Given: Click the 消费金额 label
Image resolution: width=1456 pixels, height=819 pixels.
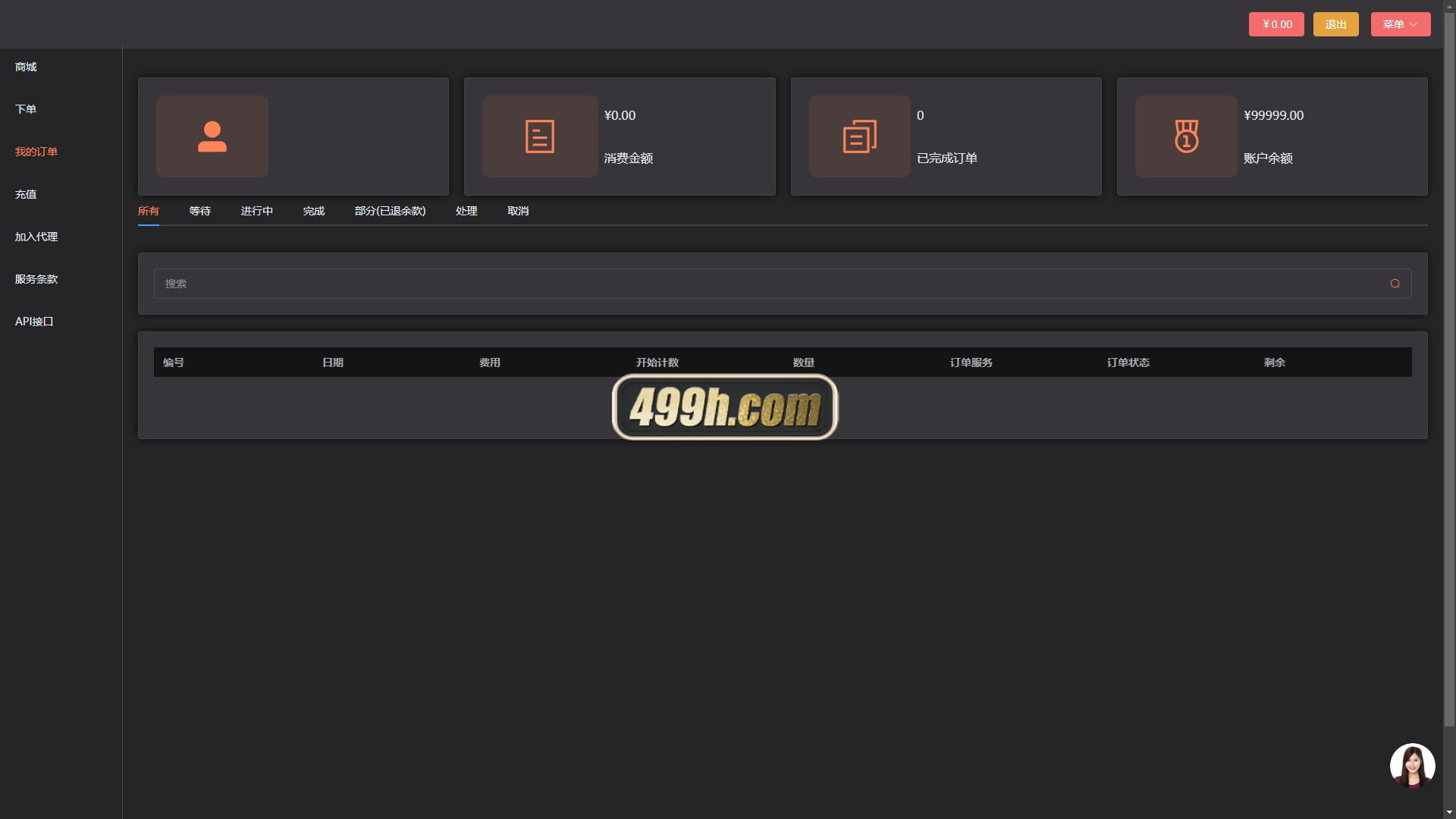Looking at the screenshot, I should (x=629, y=158).
